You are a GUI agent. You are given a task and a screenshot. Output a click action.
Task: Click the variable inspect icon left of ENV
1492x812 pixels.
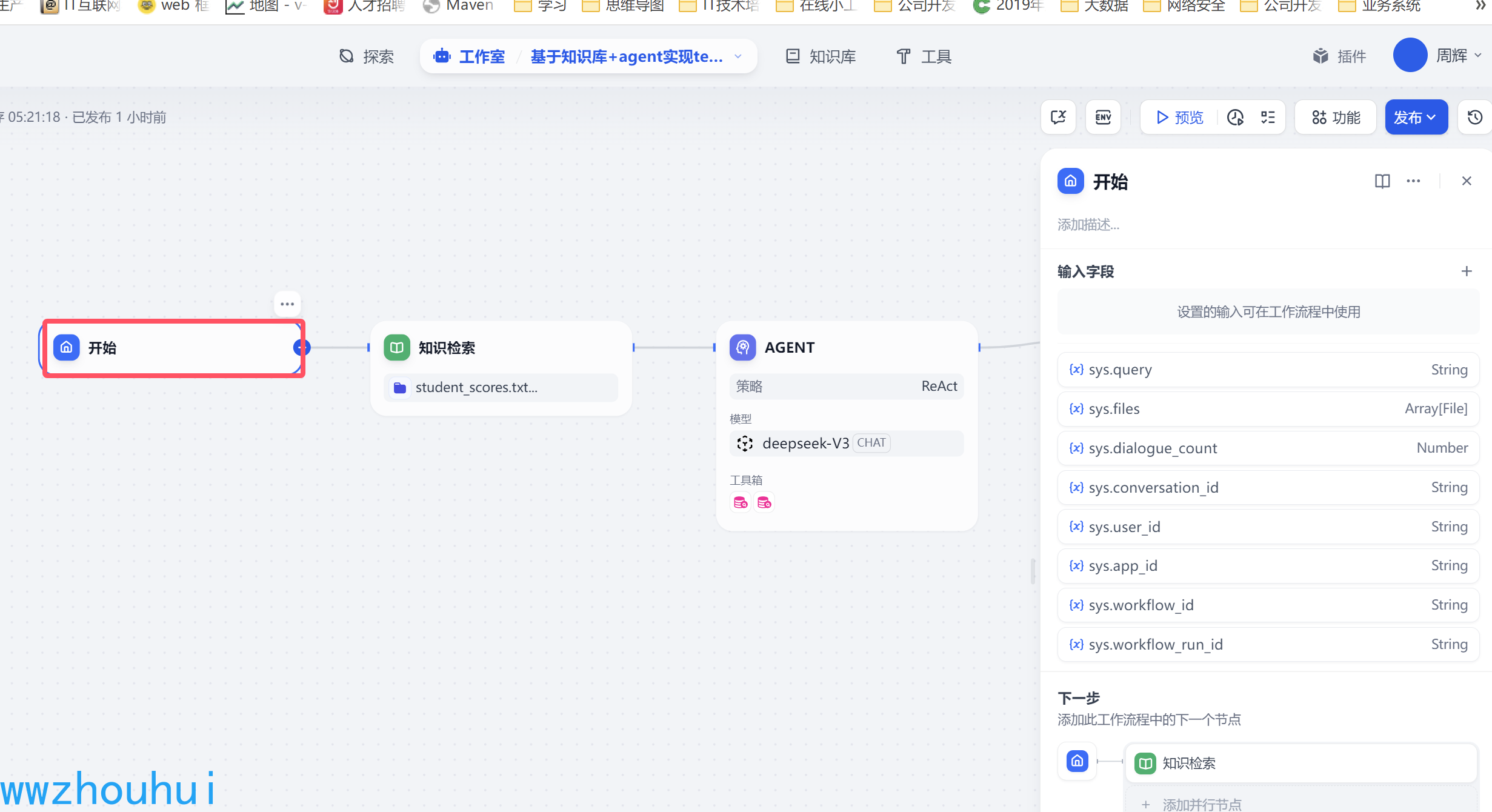click(1058, 117)
